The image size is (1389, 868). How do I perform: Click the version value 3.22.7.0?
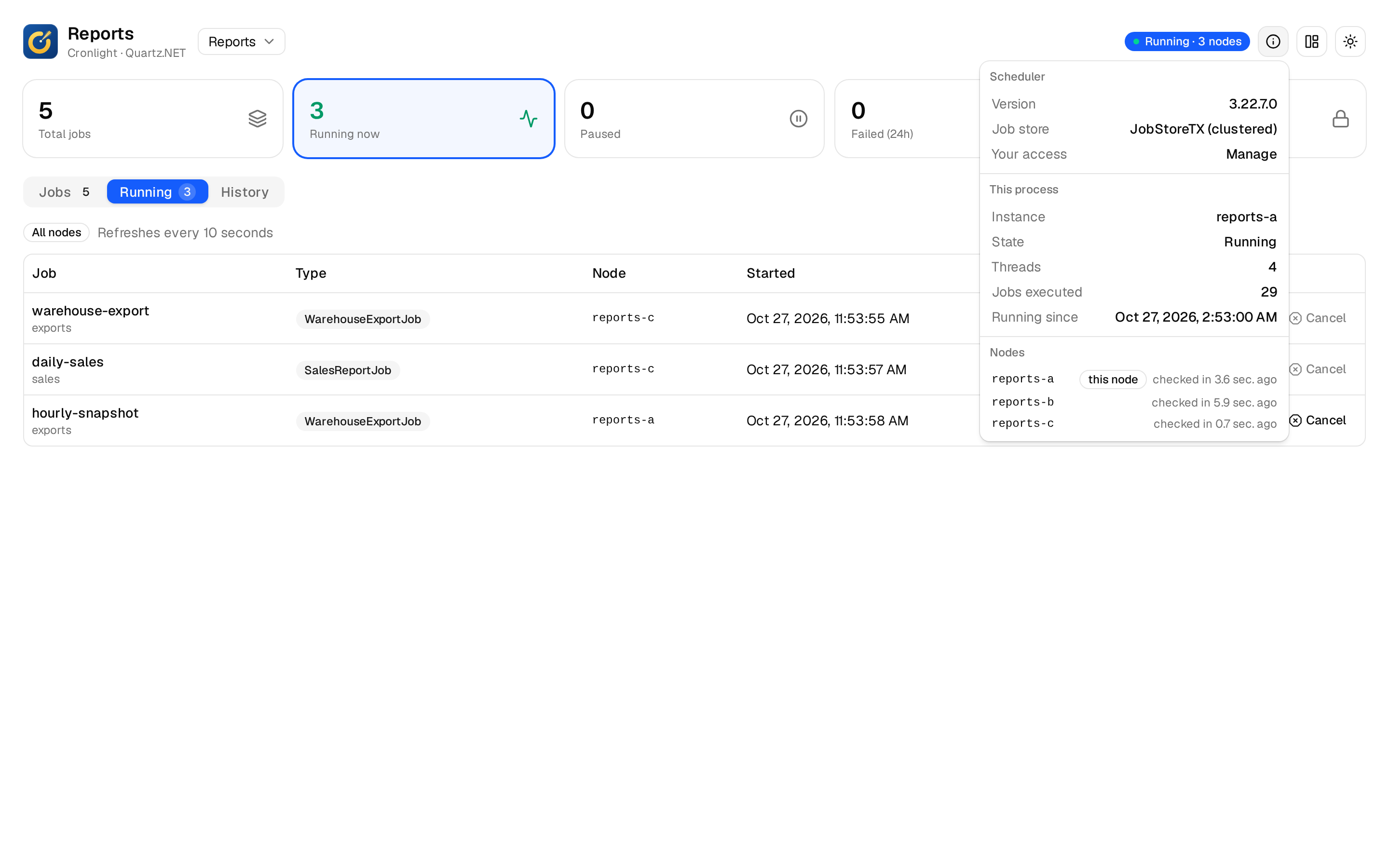pos(1253,104)
